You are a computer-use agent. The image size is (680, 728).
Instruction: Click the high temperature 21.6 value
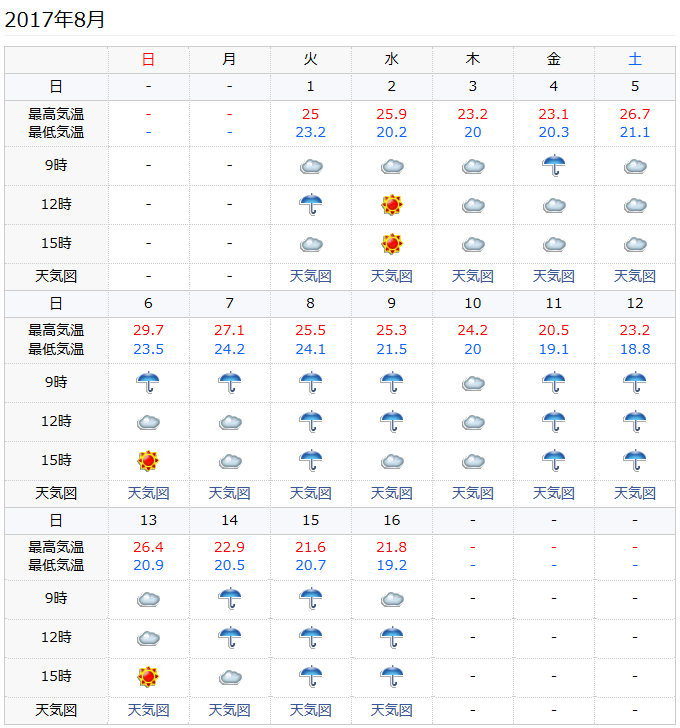point(311,547)
